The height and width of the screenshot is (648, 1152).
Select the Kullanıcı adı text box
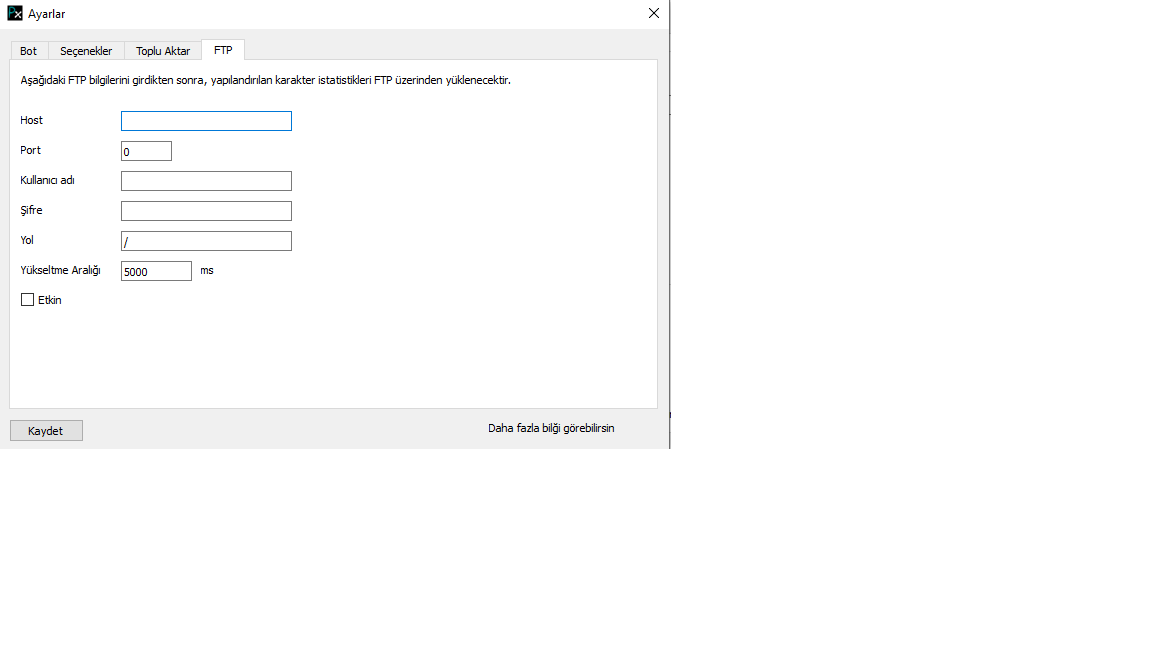[x=206, y=181]
